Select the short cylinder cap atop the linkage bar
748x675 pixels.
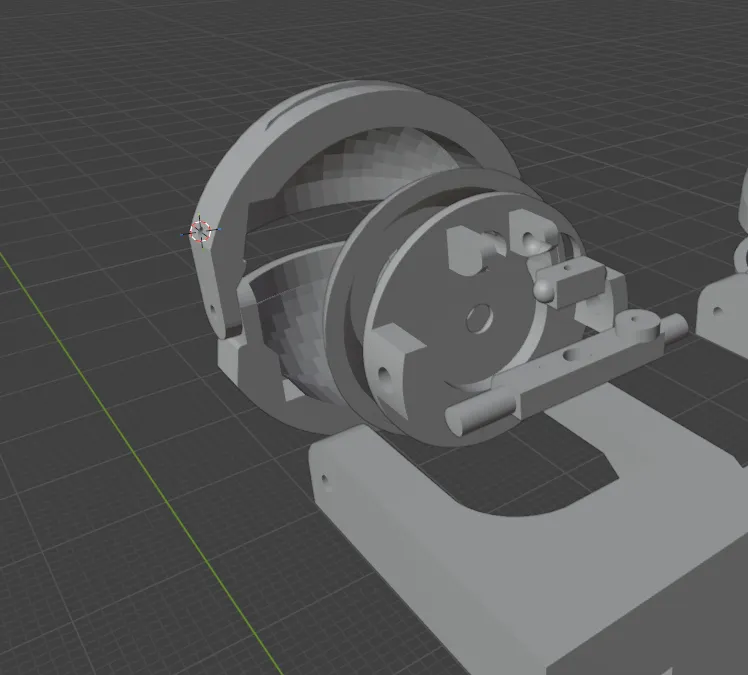[x=637, y=325]
